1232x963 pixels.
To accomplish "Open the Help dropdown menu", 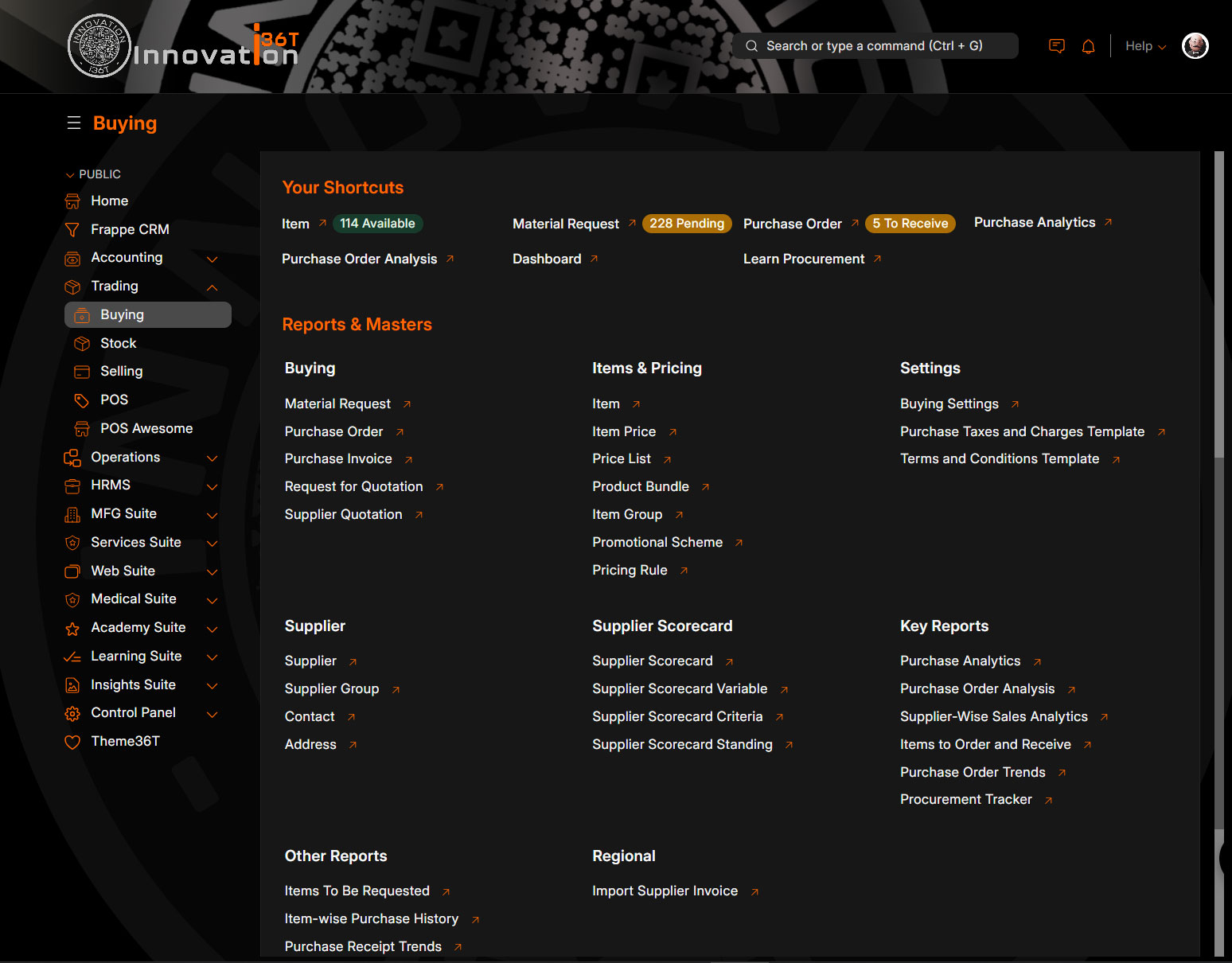I will coord(1144,46).
